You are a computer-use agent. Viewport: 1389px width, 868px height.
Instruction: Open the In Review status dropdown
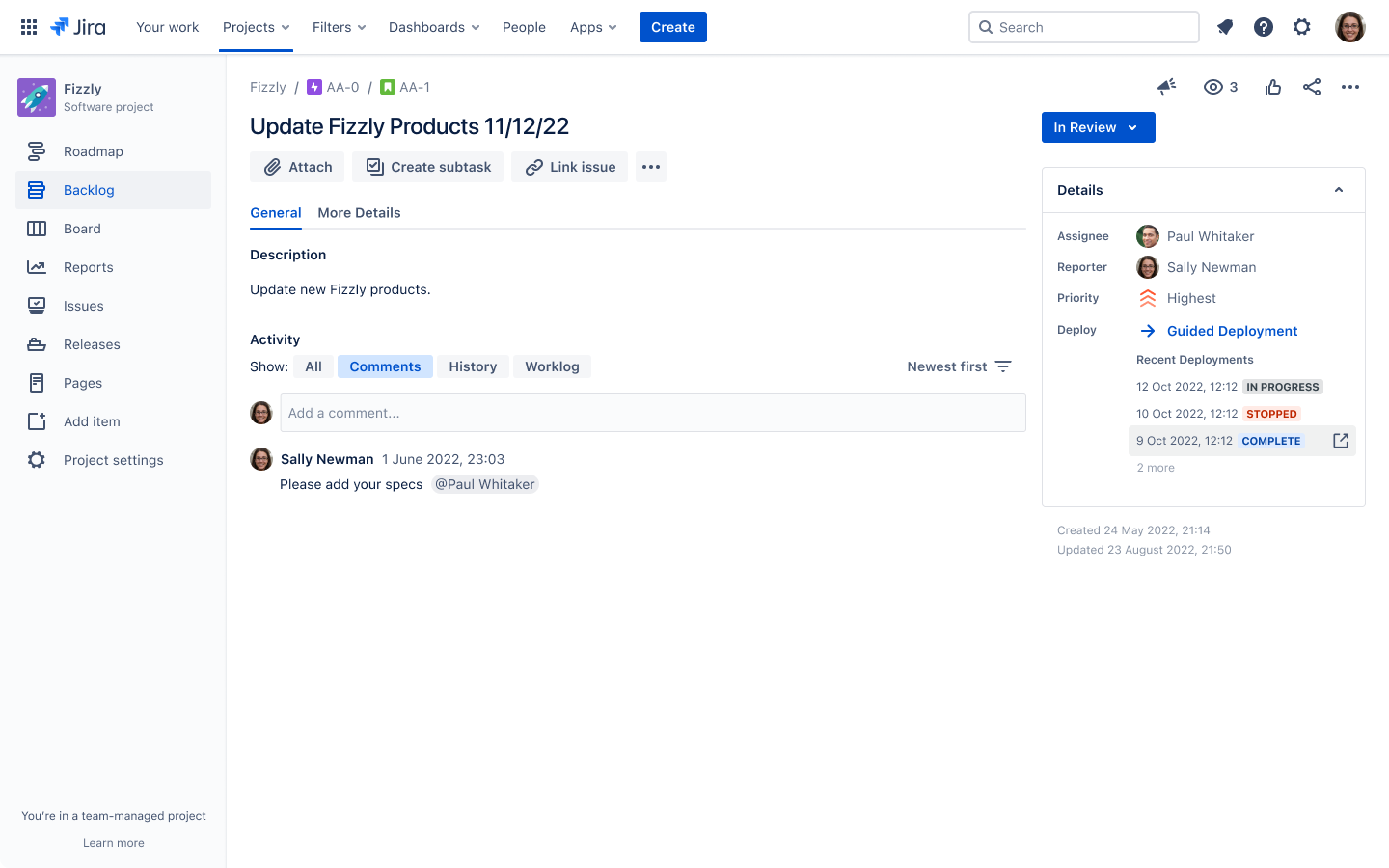1098,127
